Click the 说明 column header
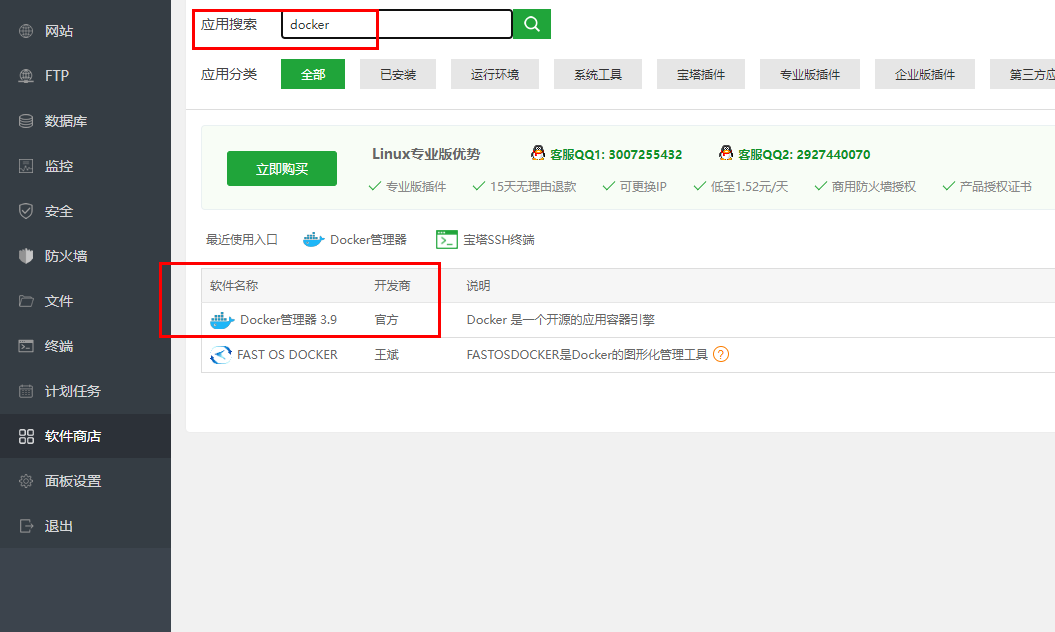Image resolution: width=1055 pixels, height=632 pixels. [478, 285]
